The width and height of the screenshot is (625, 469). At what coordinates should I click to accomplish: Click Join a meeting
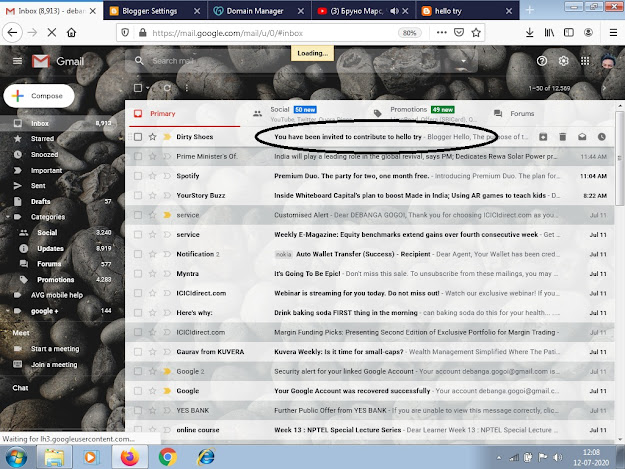point(54,364)
